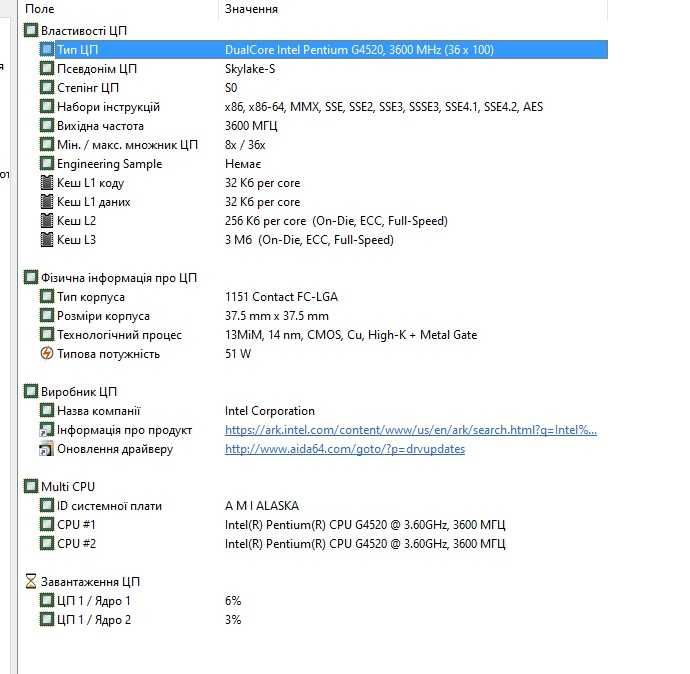This screenshot has height=674, width=690.
Task: Click the stepping value S0
Action: pos(231,88)
